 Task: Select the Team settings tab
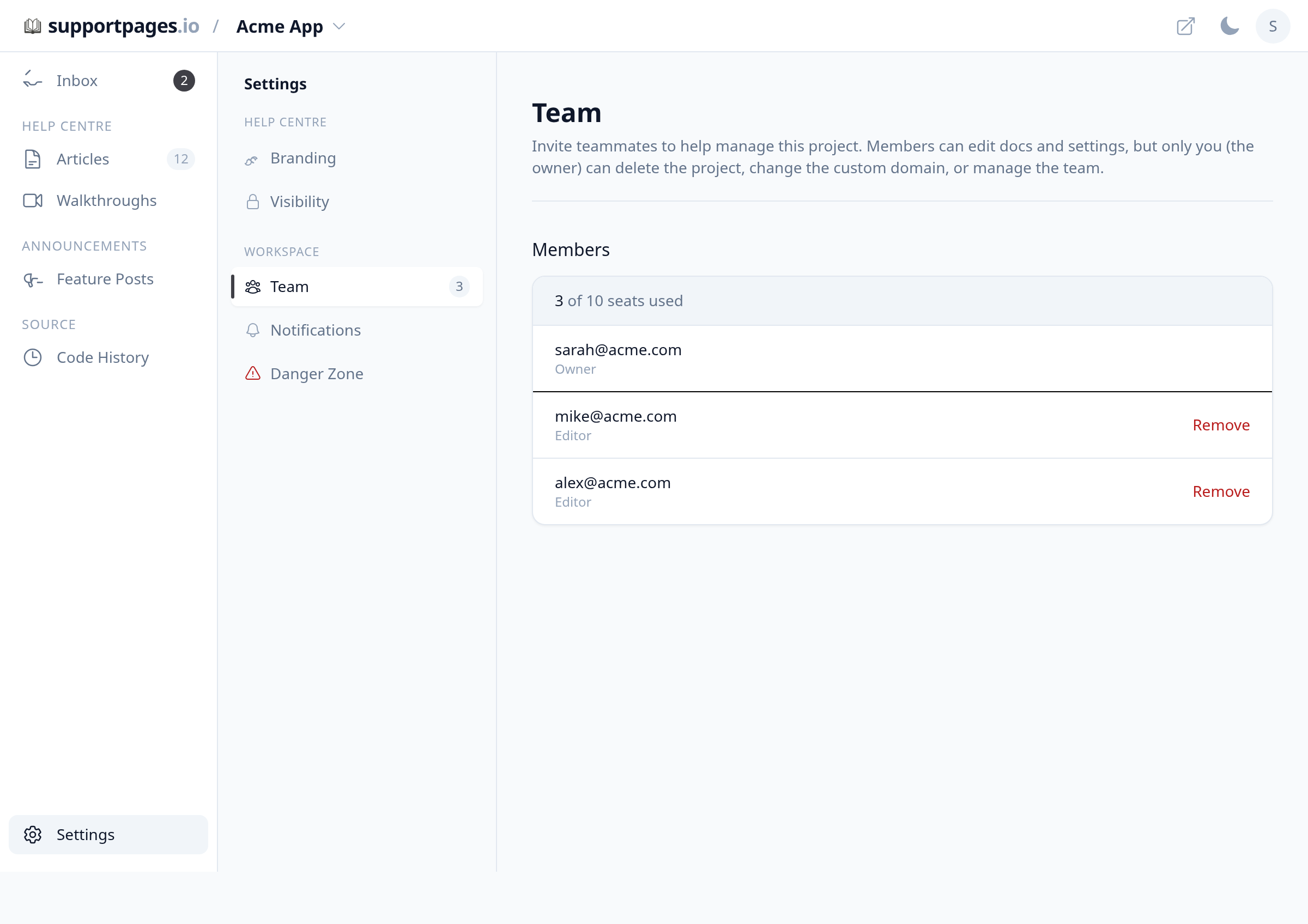click(x=356, y=287)
